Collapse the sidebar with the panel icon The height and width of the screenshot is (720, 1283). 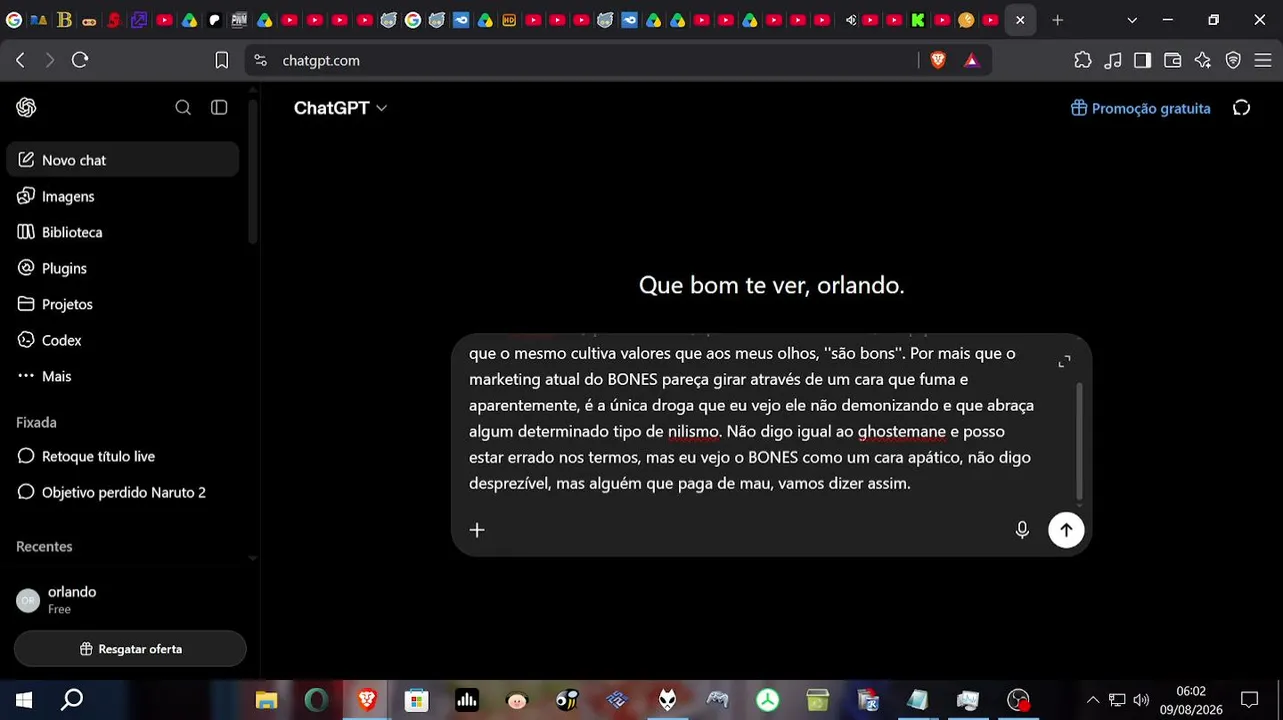pos(219,108)
